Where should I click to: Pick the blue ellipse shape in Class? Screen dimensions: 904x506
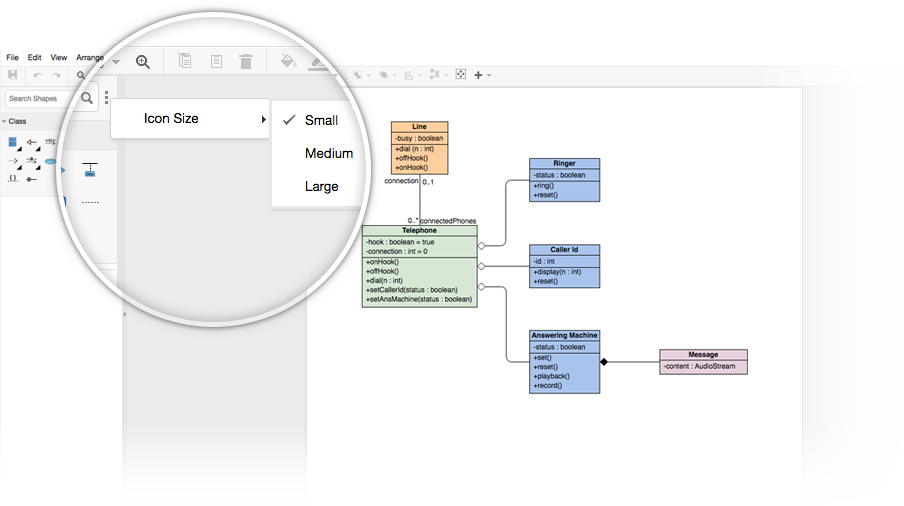point(51,161)
